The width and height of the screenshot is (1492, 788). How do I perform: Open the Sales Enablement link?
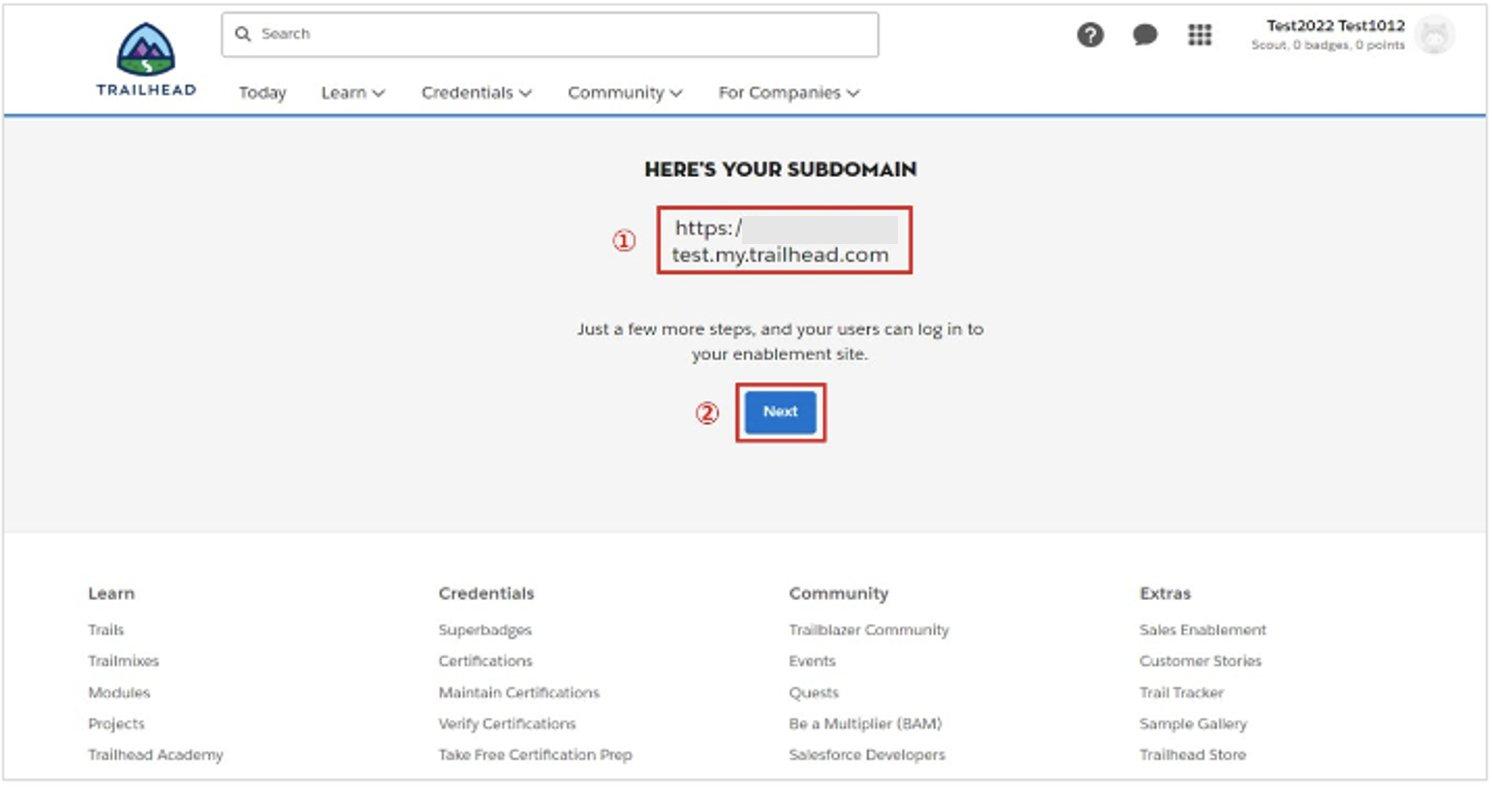point(1203,630)
